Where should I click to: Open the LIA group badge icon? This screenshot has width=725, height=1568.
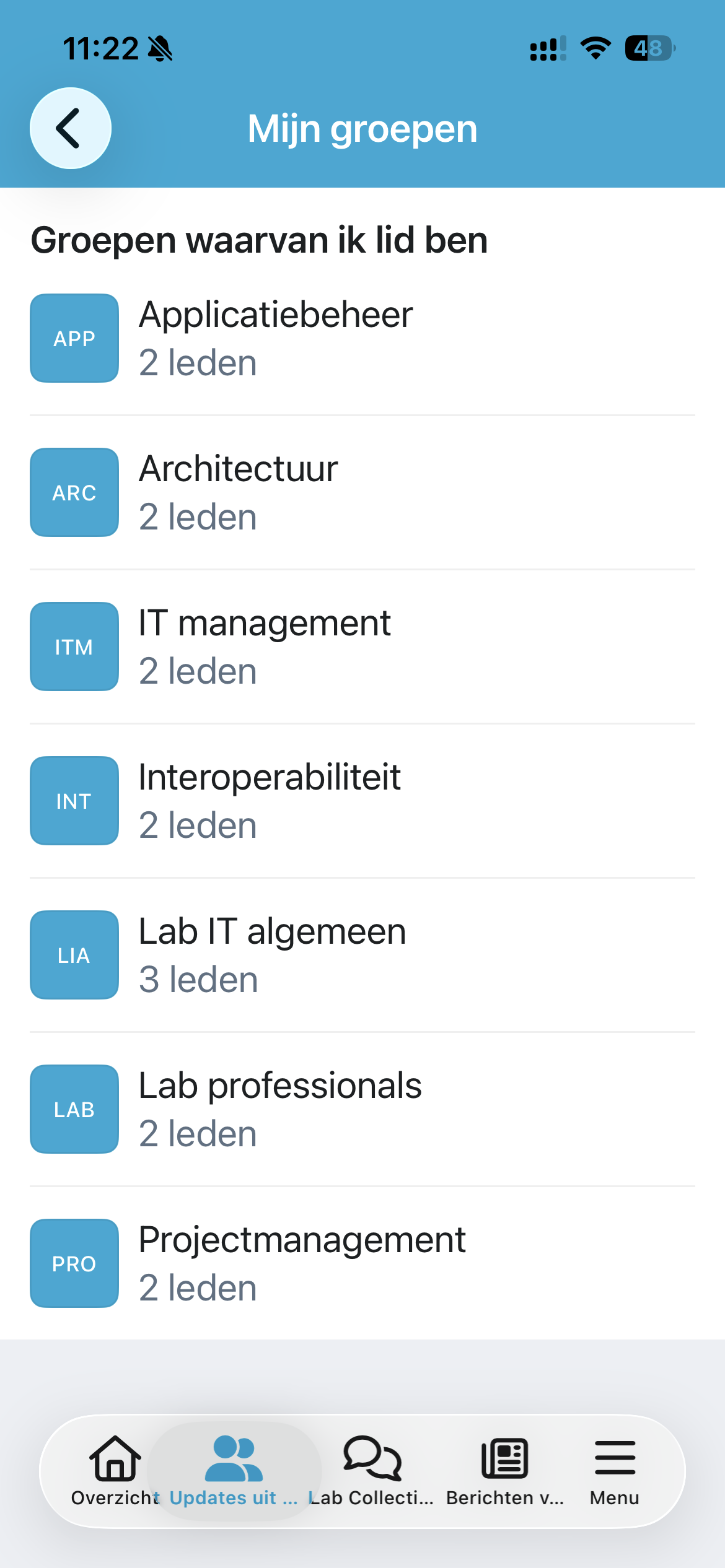74,955
